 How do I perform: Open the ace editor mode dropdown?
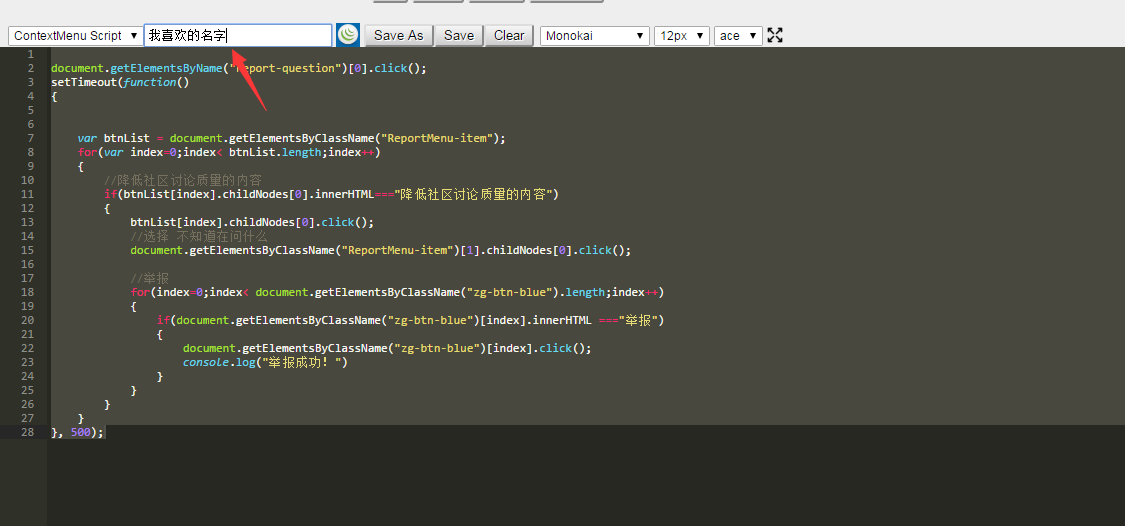tap(738, 36)
